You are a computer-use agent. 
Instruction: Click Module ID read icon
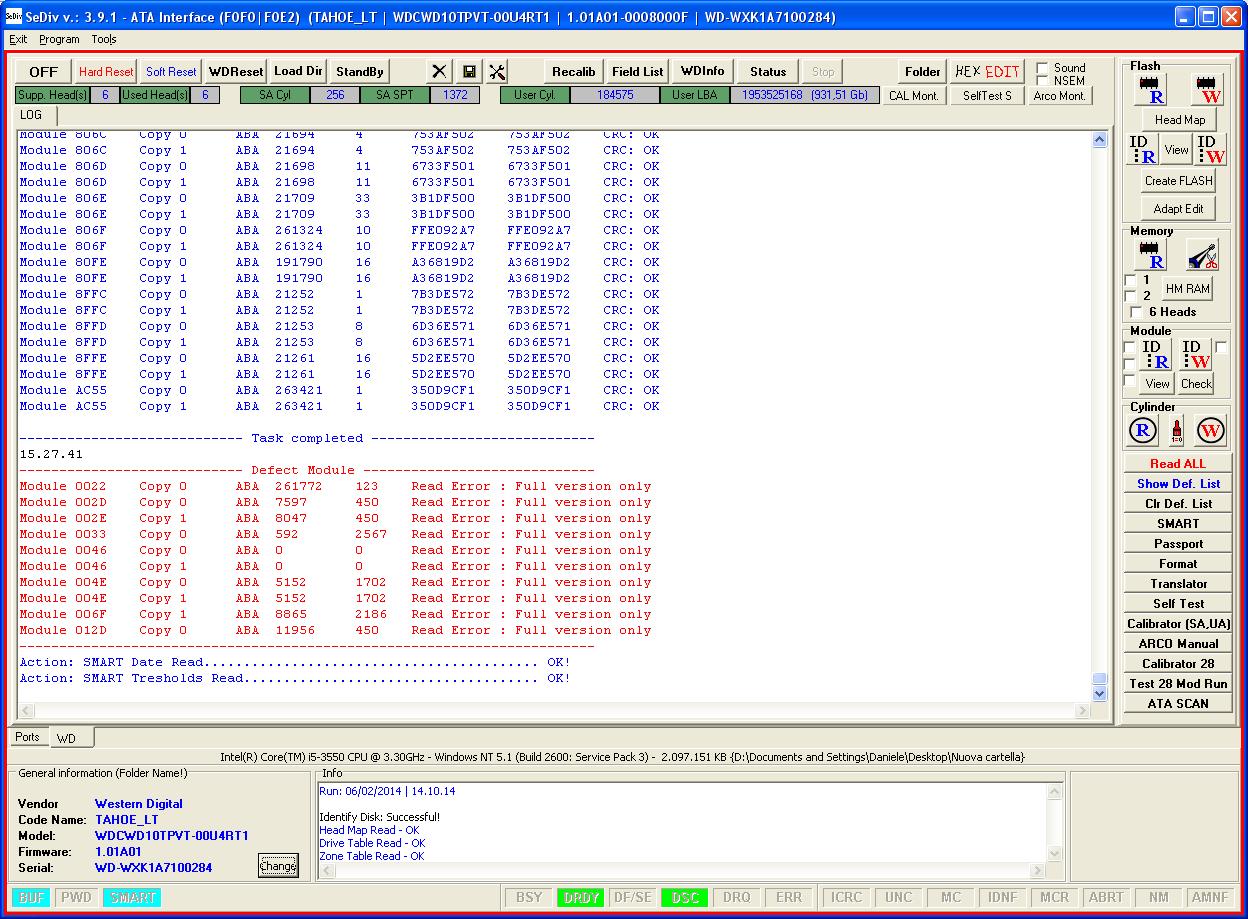coord(1155,355)
